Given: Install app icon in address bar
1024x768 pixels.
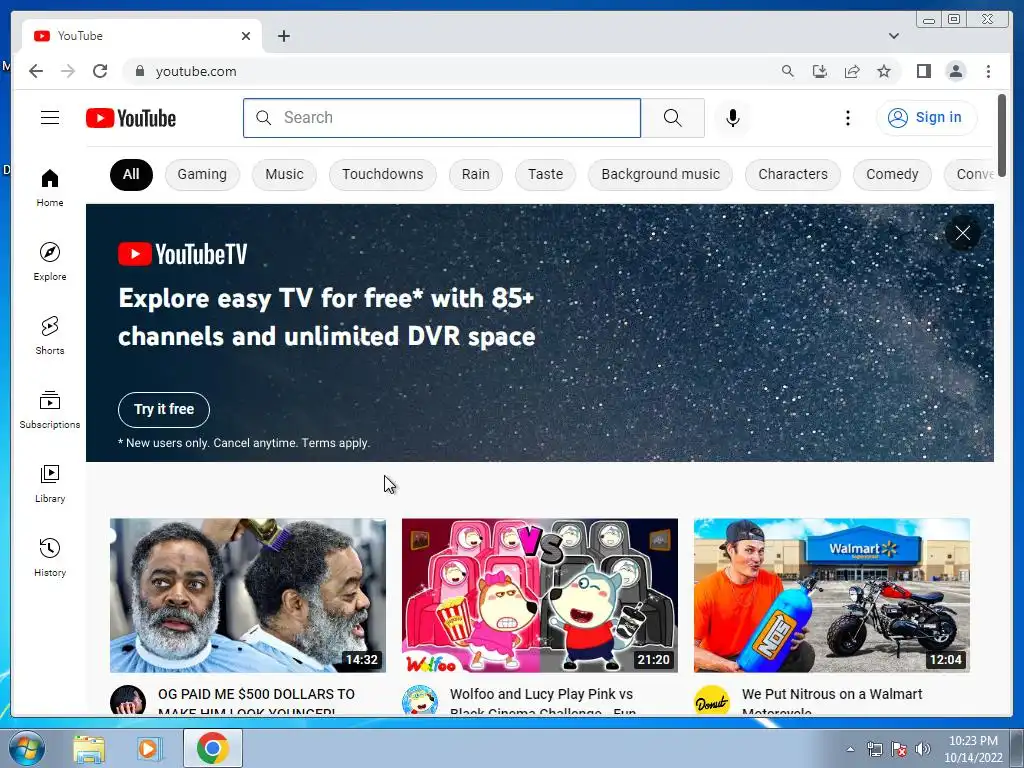Looking at the screenshot, I should coord(820,71).
